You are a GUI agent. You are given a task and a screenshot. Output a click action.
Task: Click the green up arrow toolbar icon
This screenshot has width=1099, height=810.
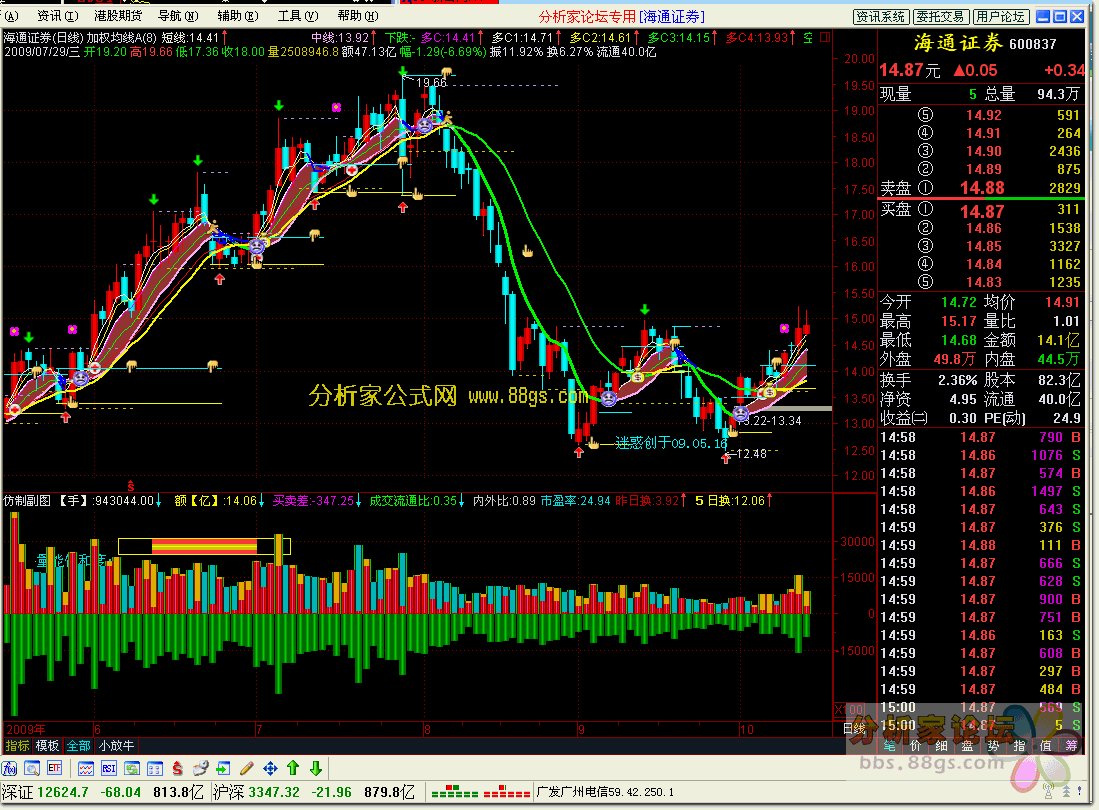pos(293,769)
